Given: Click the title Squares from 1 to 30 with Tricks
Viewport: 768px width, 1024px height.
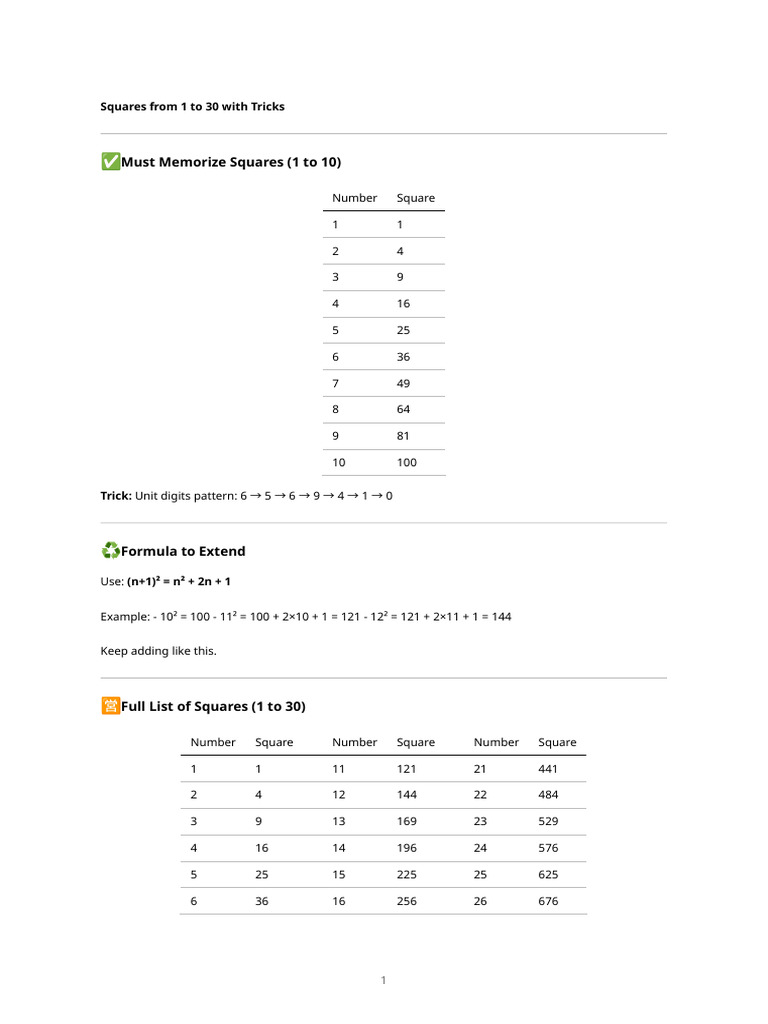Looking at the screenshot, I should pos(192,106).
